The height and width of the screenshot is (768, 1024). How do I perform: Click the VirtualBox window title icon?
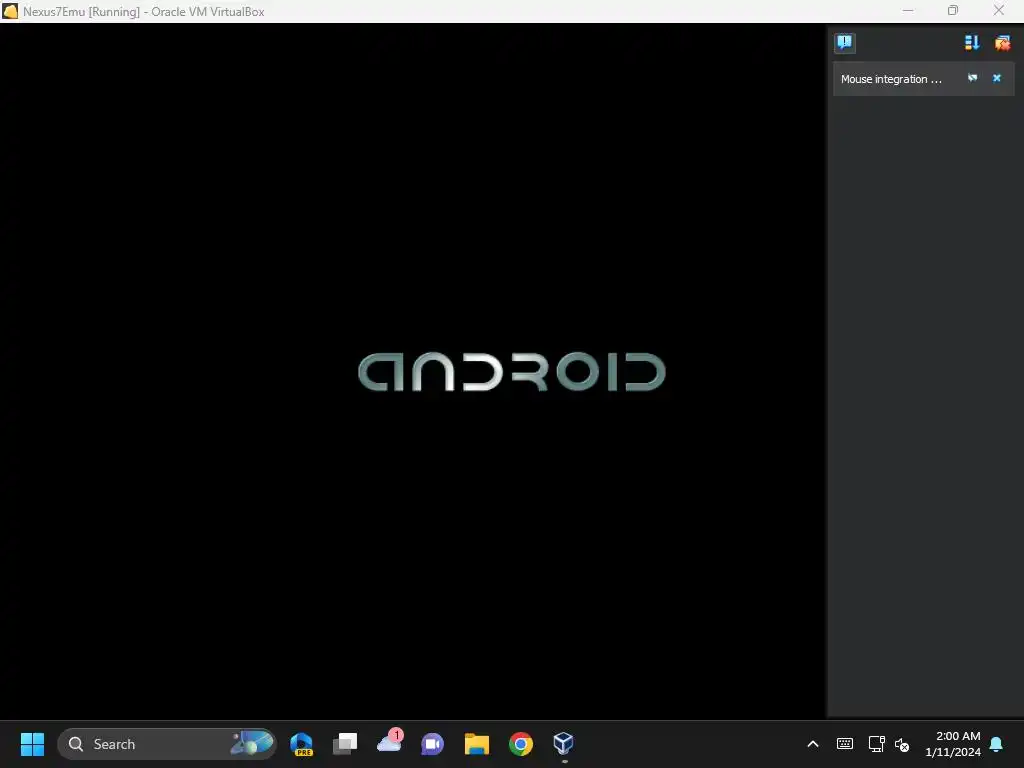click(x=10, y=11)
